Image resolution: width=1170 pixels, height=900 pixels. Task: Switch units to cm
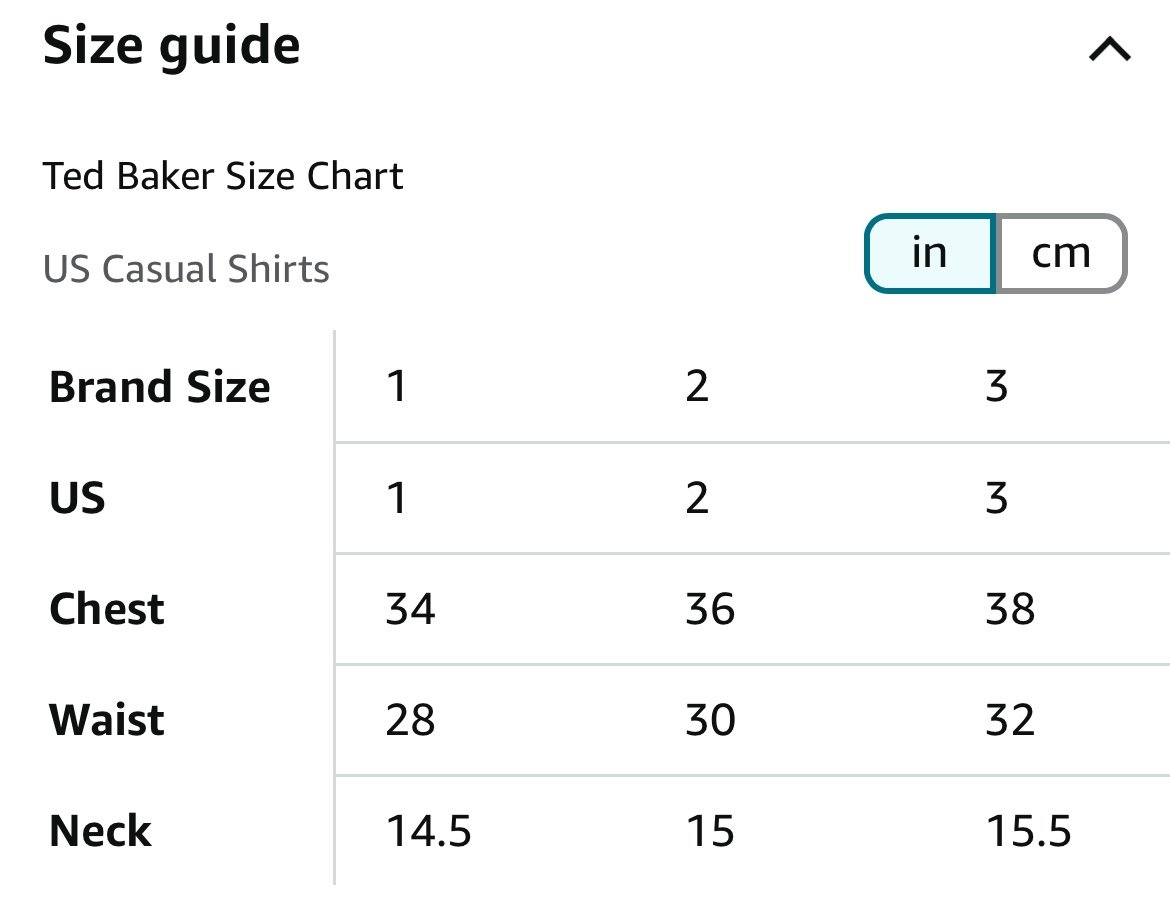click(1061, 254)
